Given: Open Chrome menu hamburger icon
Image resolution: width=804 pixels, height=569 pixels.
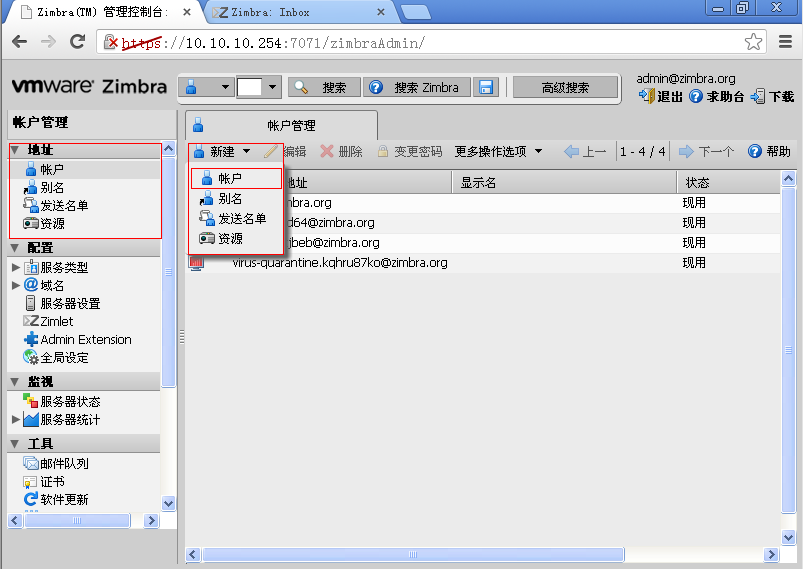Looking at the screenshot, I should click(x=785, y=42).
